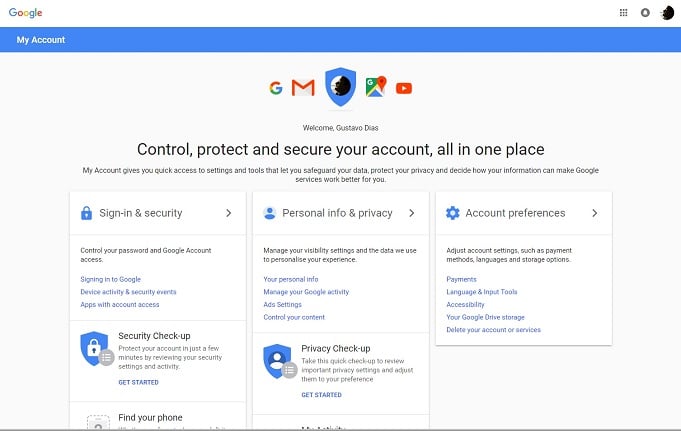The height and width of the screenshot is (431, 681).
Task: Expand Personal info & privacy chevron arrow
Action: tap(412, 213)
